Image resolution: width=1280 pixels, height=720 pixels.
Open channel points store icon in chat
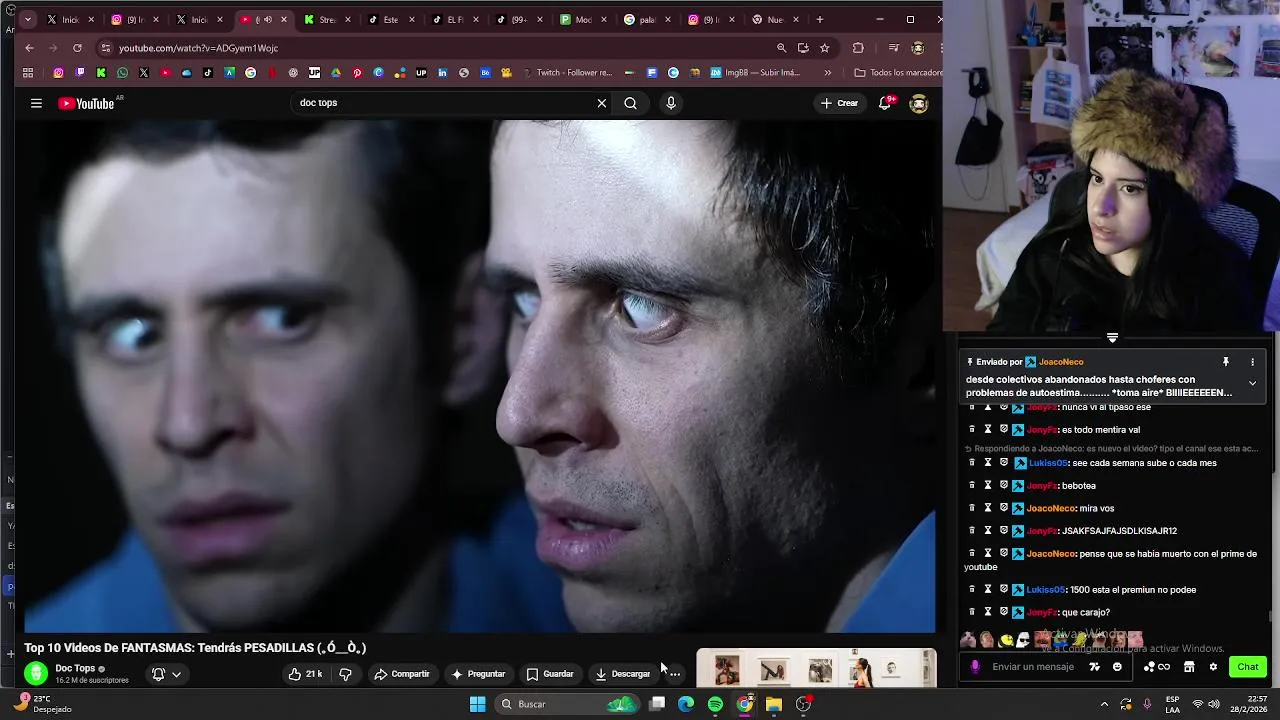pos(1189,667)
